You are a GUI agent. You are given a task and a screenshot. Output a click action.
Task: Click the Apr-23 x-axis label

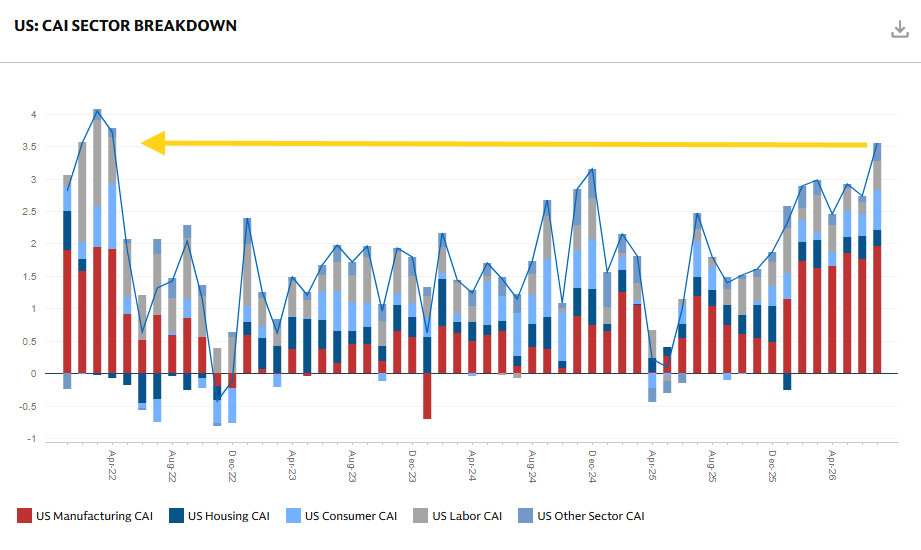(x=292, y=465)
